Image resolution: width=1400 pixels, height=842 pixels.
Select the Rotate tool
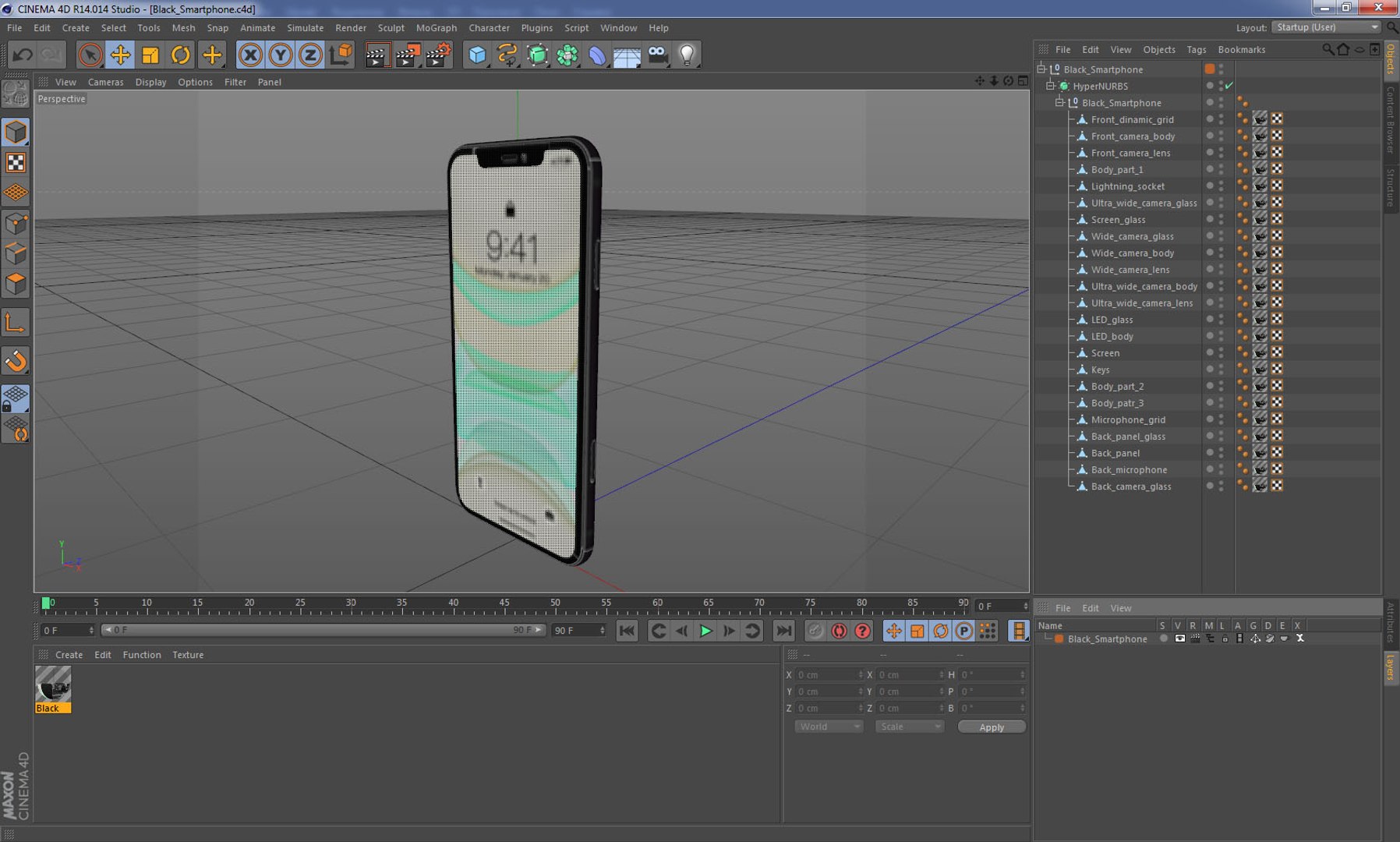point(180,55)
